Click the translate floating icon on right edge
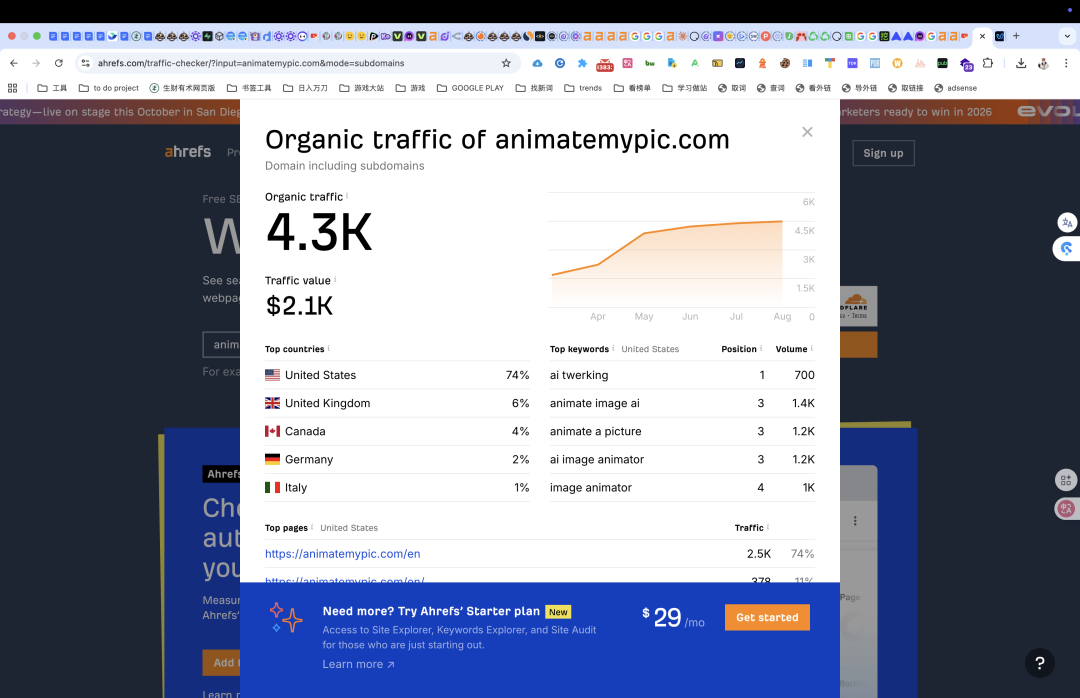The height and width of the screenshot is (698, 1080). tap(1067, 222)
